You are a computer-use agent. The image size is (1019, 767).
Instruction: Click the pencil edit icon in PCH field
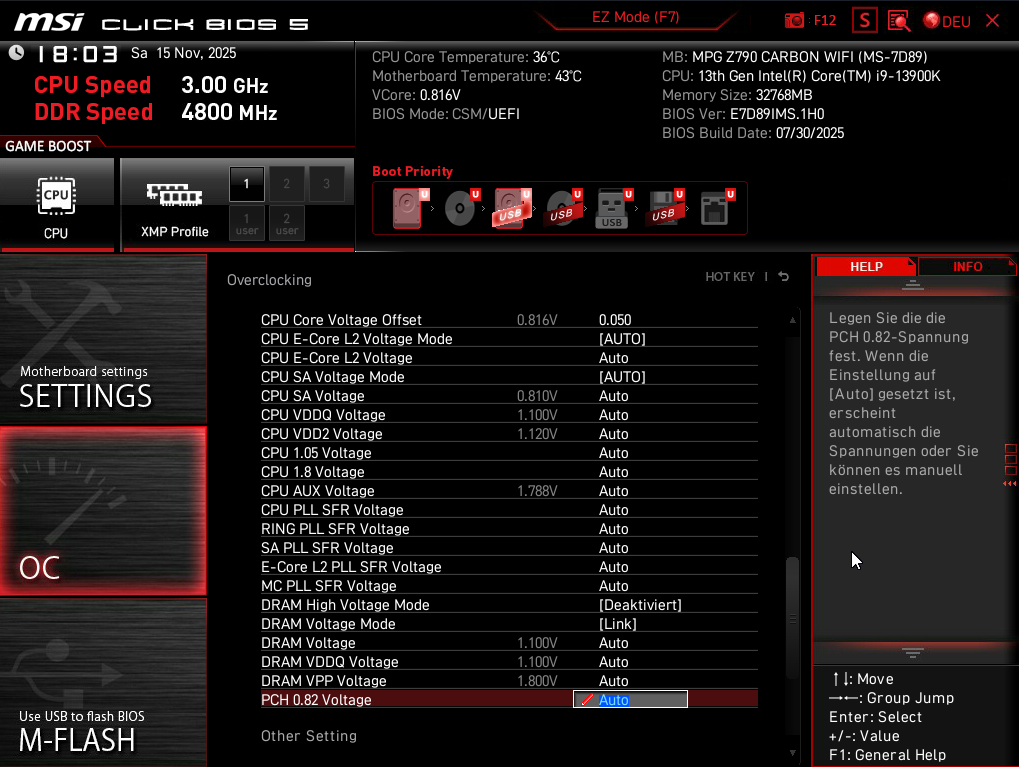pyautogui.click(x=587, y=699)
